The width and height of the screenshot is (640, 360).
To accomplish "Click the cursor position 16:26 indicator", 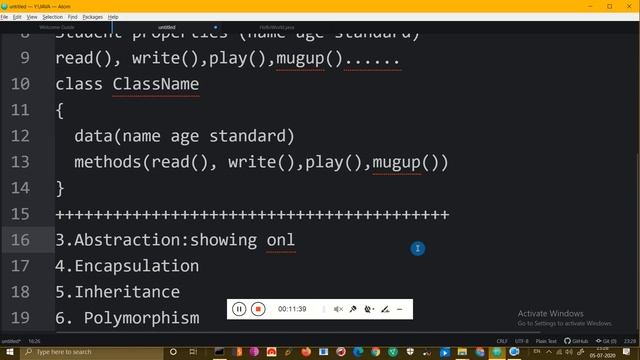I will pos(34,341).
